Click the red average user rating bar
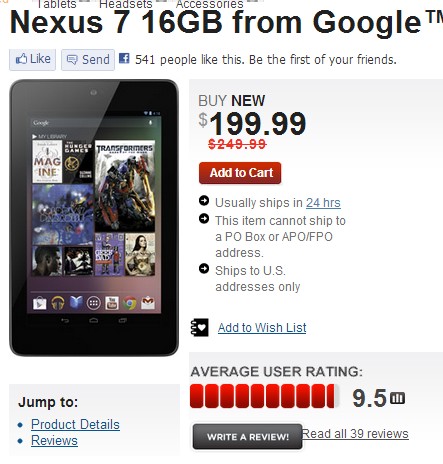Image resolution: width=443 pixels, height=464 pixels. pos(263,396)
